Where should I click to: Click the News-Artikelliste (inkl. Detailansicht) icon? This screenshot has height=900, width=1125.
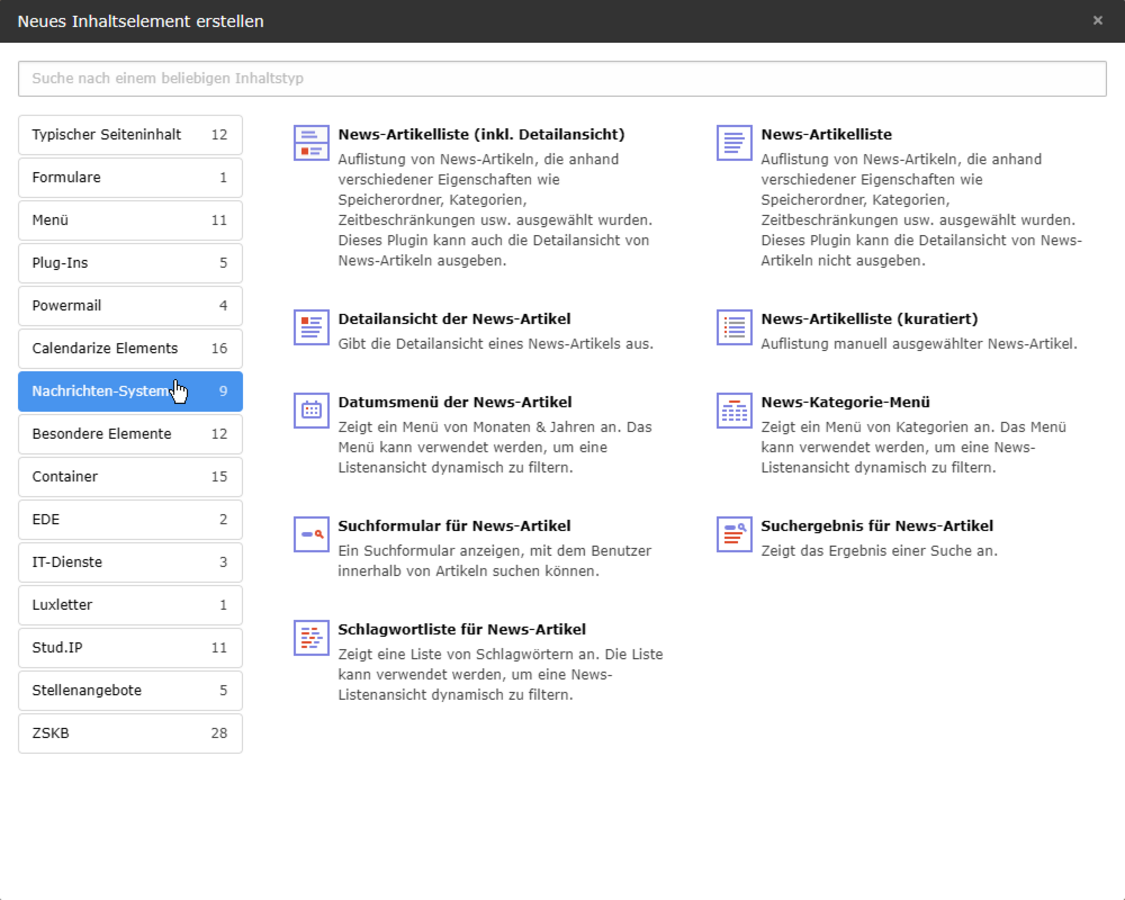point(311,143)
